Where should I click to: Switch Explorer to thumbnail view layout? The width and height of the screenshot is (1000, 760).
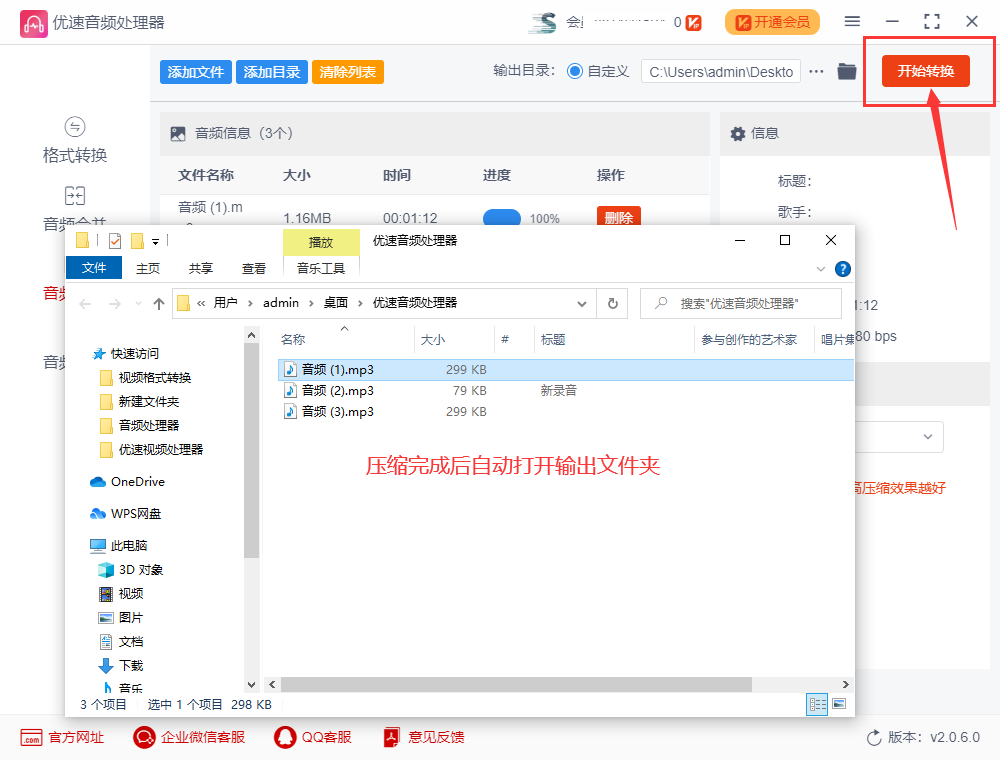point(838,703)
